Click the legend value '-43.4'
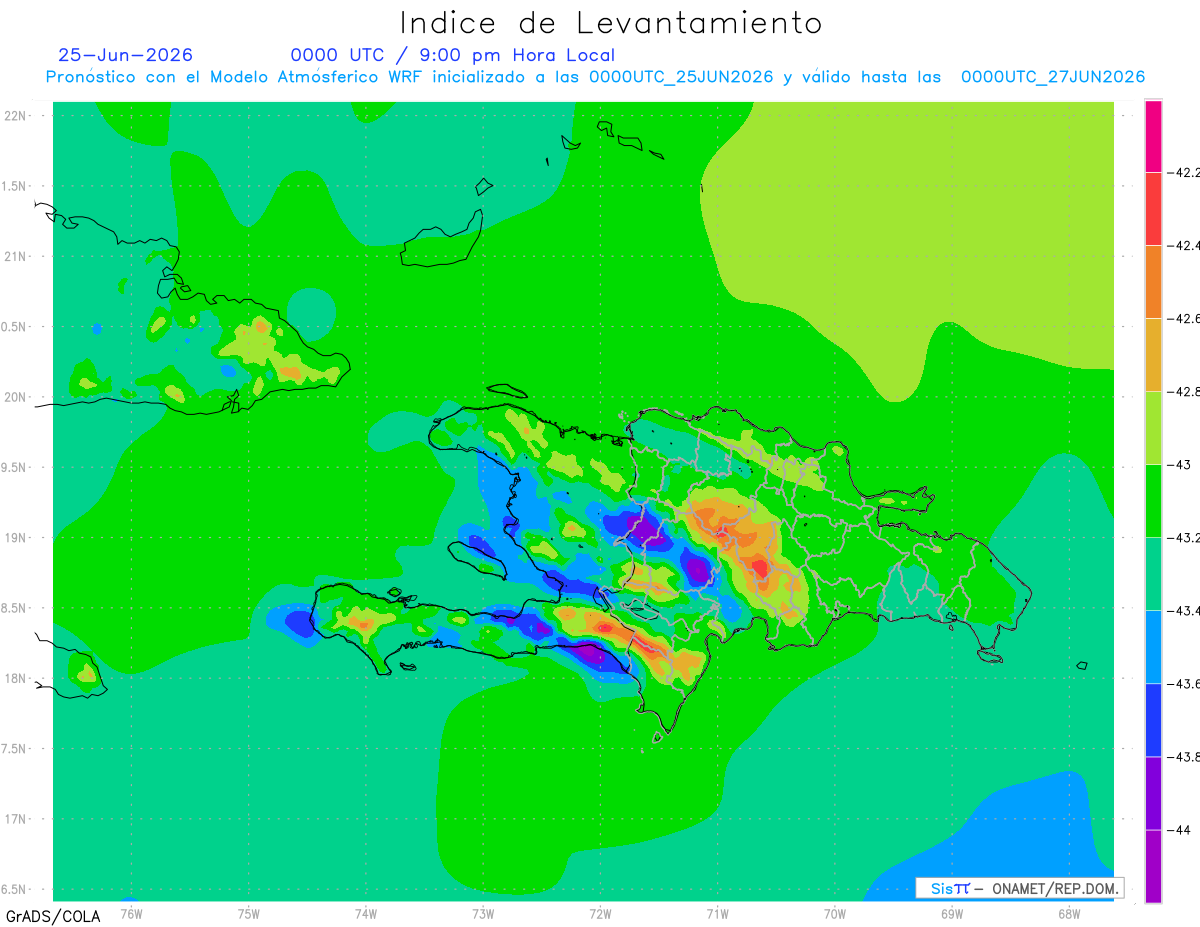1200x927 pixels. pos(1184,610)
